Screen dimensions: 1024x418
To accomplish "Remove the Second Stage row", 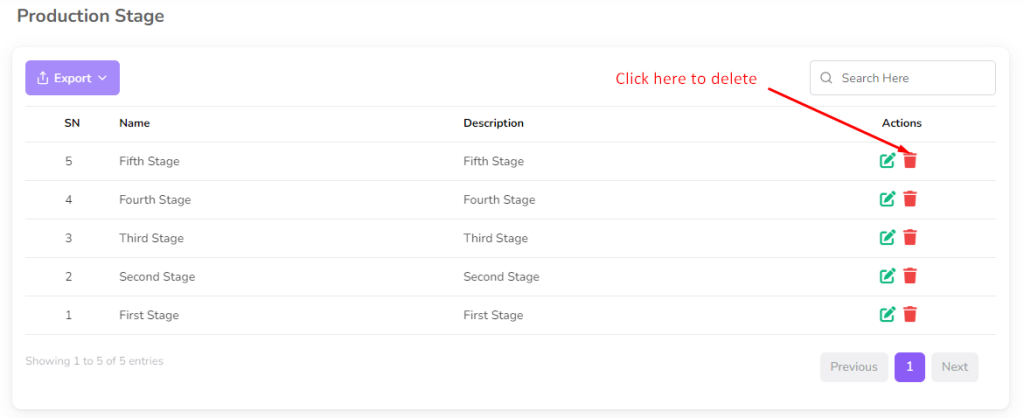I will pyautogui.click(x=910, y=276).
